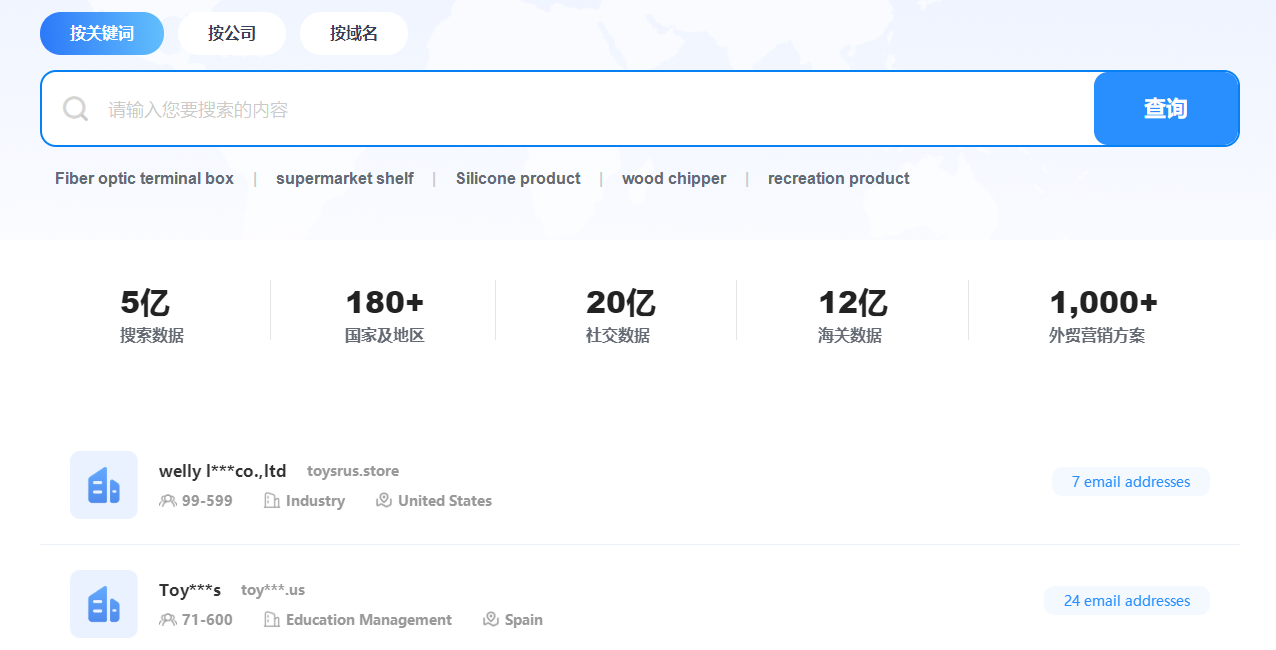Switch to the 按公司 tab
Image resolution: width=1276 pixels, height=650 pixels.
tap(232, 33)
